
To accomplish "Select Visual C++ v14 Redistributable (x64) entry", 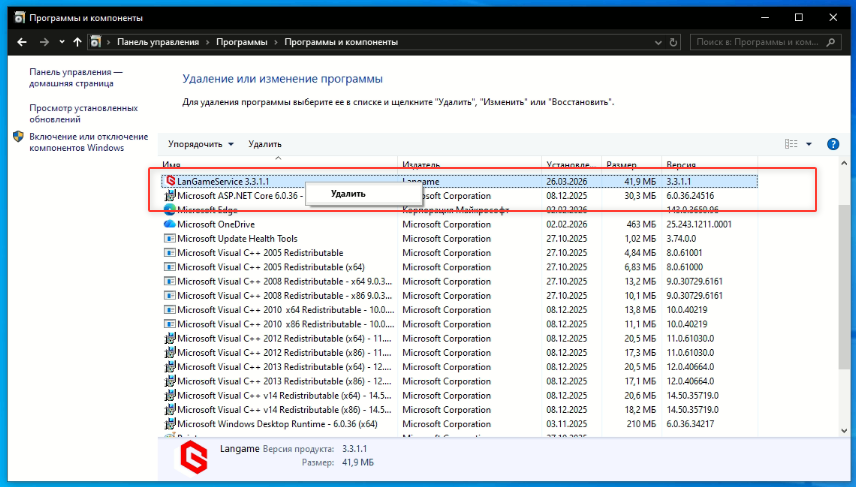I will (284, 395).
